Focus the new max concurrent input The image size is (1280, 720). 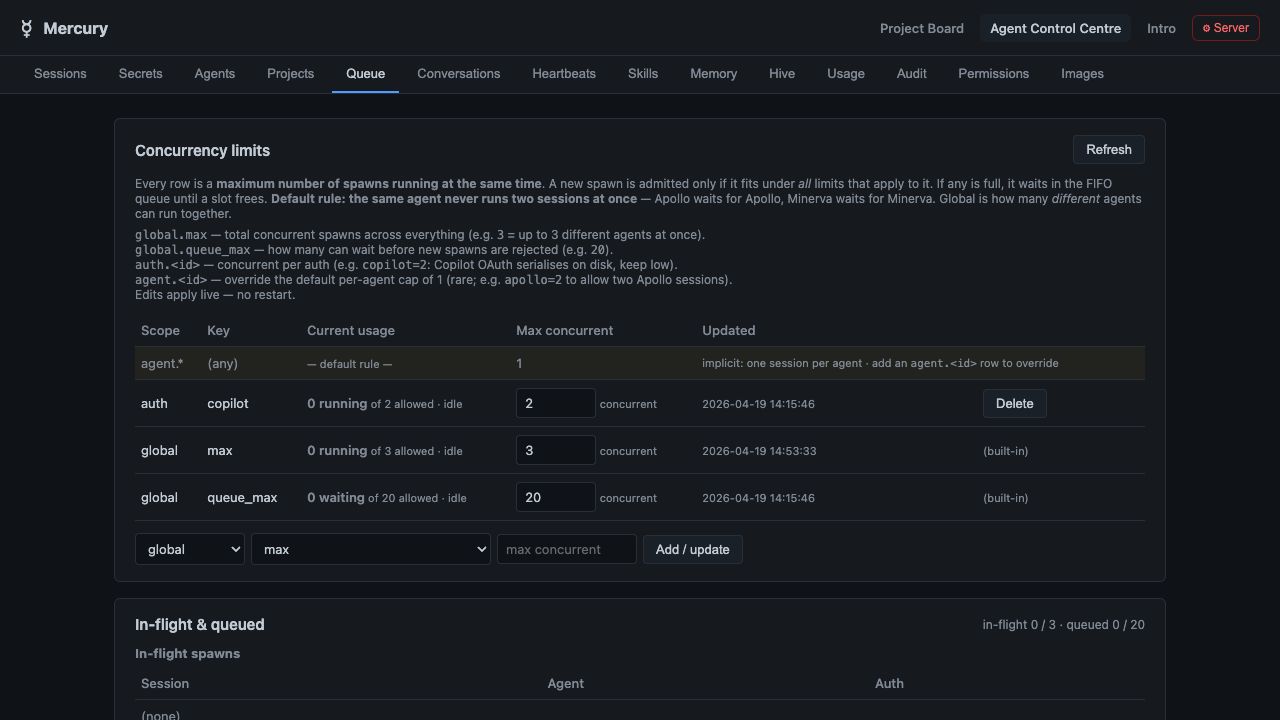pyautogui.click(x=566, y=550)
